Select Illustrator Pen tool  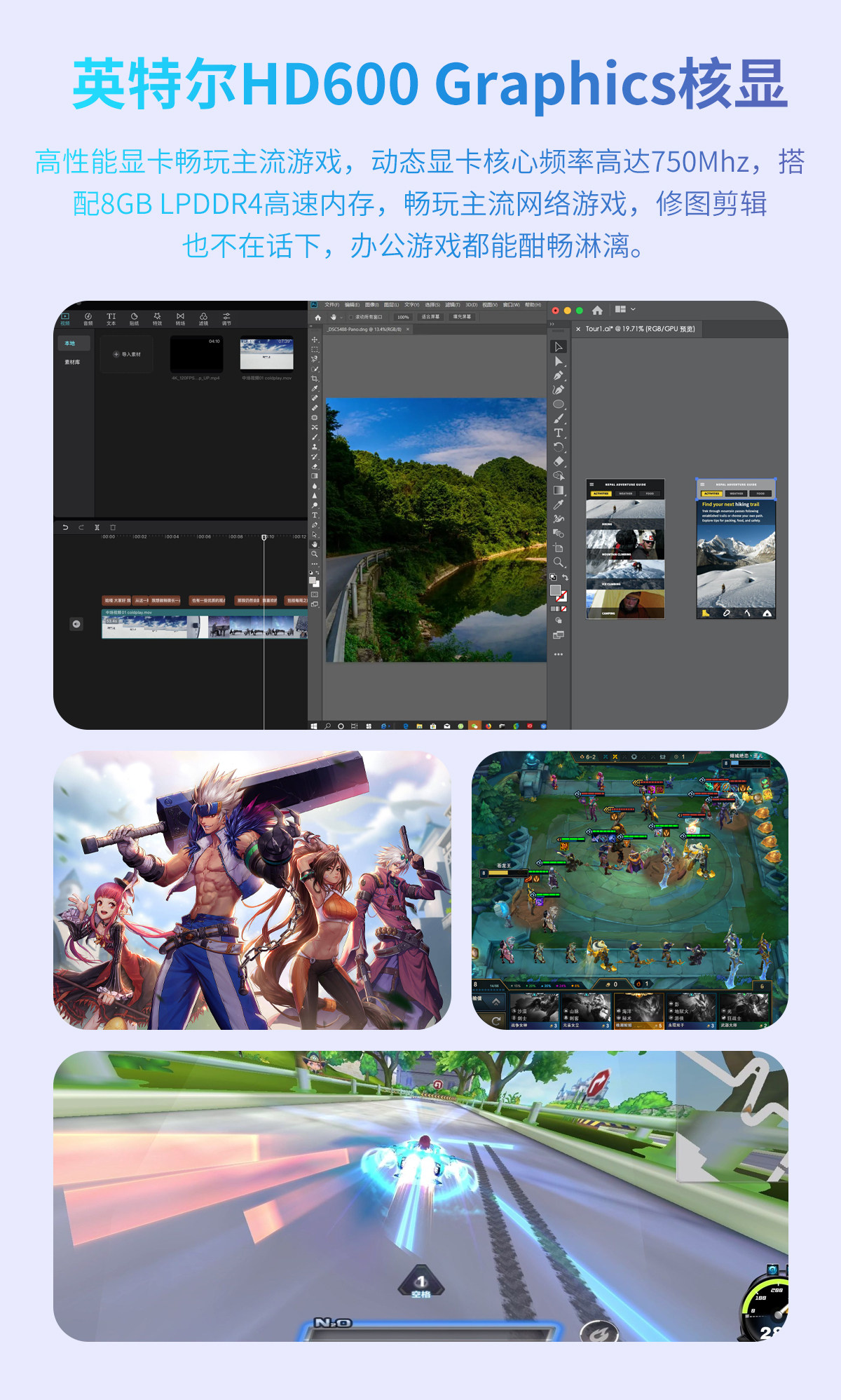click(559, 376)
